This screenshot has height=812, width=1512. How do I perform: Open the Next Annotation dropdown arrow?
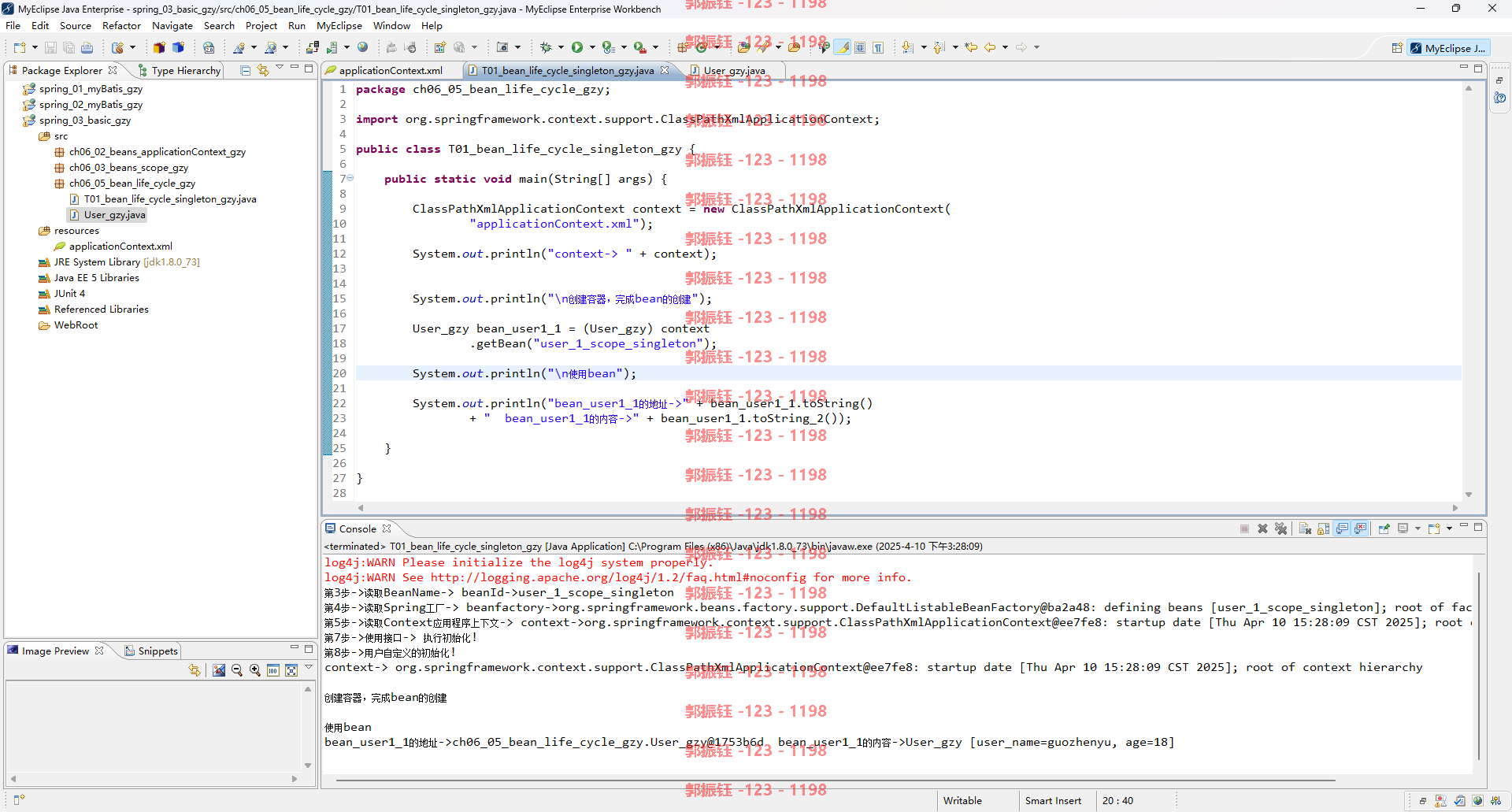(923, 47)
